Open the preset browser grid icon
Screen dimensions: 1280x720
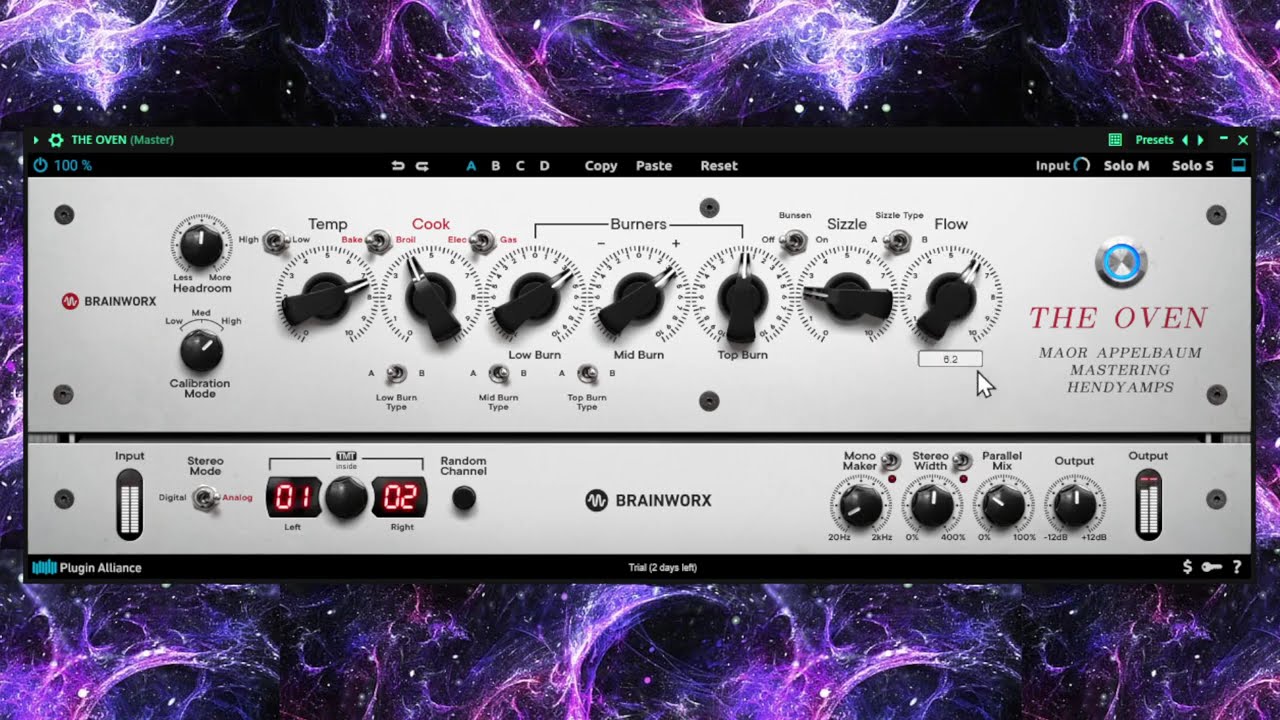click(1116, 140)
